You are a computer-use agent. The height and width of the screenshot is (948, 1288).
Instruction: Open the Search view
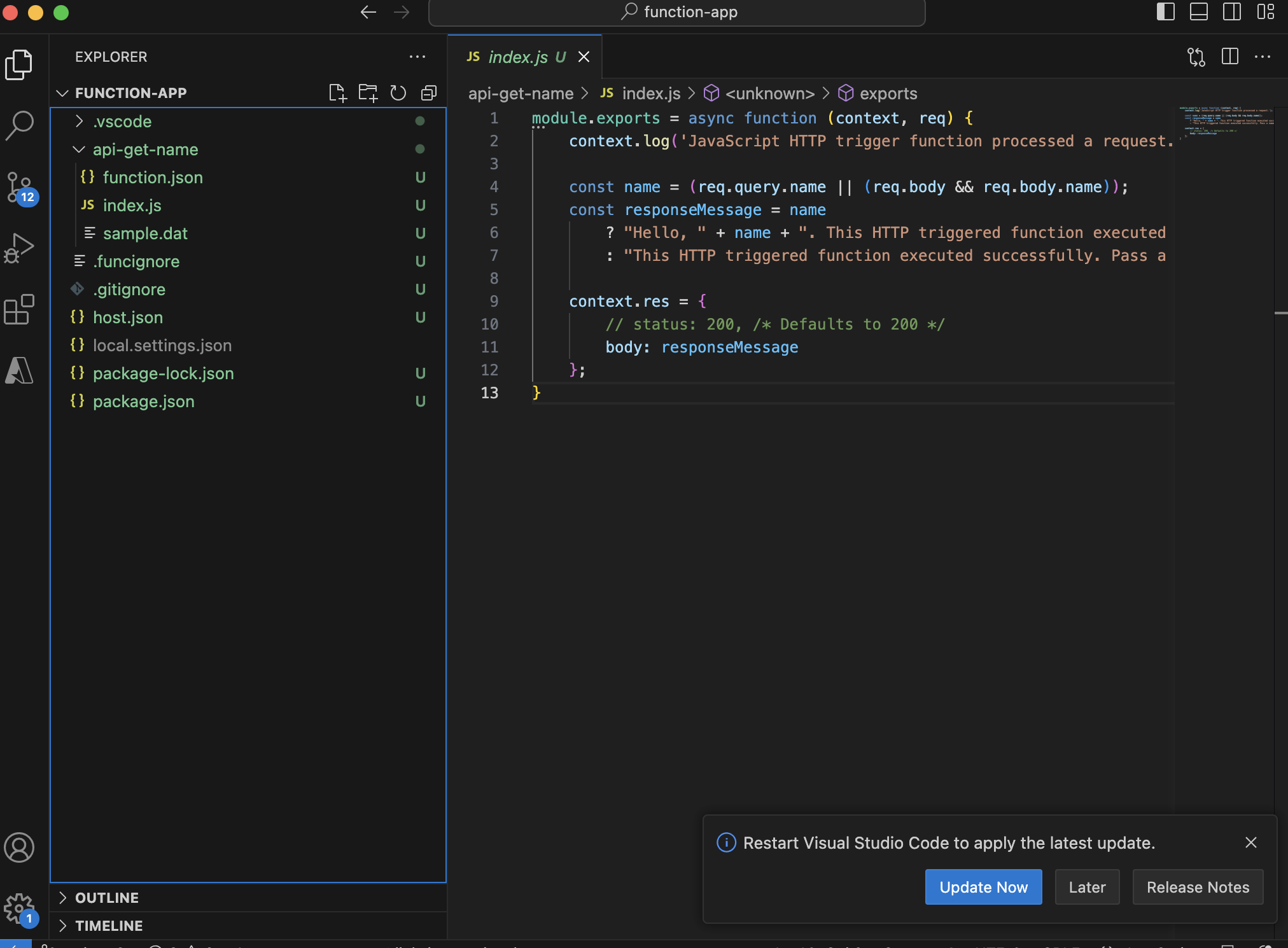pos(19,125)
